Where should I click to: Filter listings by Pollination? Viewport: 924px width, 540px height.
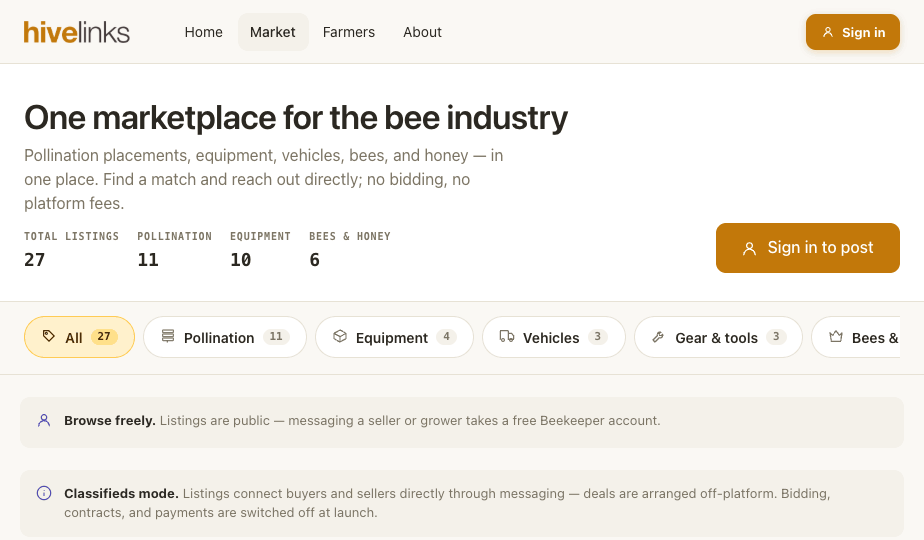[225, 337]
